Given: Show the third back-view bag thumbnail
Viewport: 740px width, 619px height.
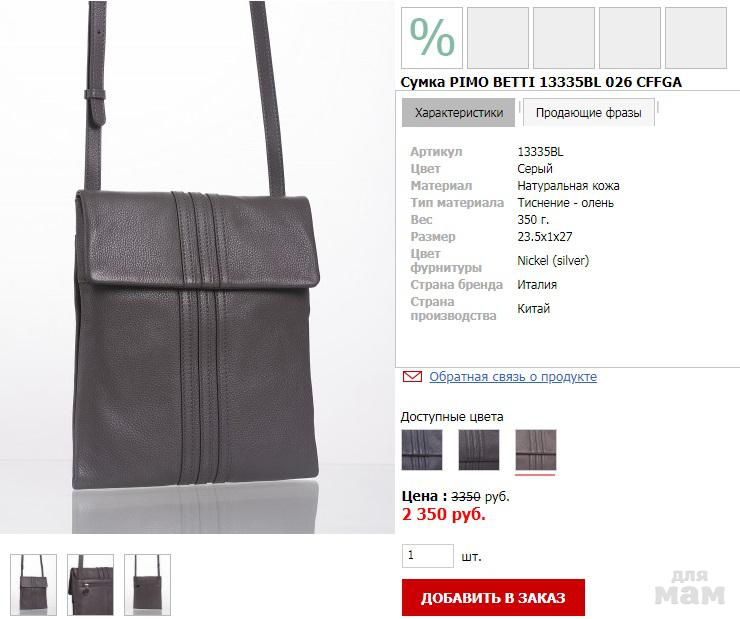Looking at the screenshot, I should coord(147,585).
